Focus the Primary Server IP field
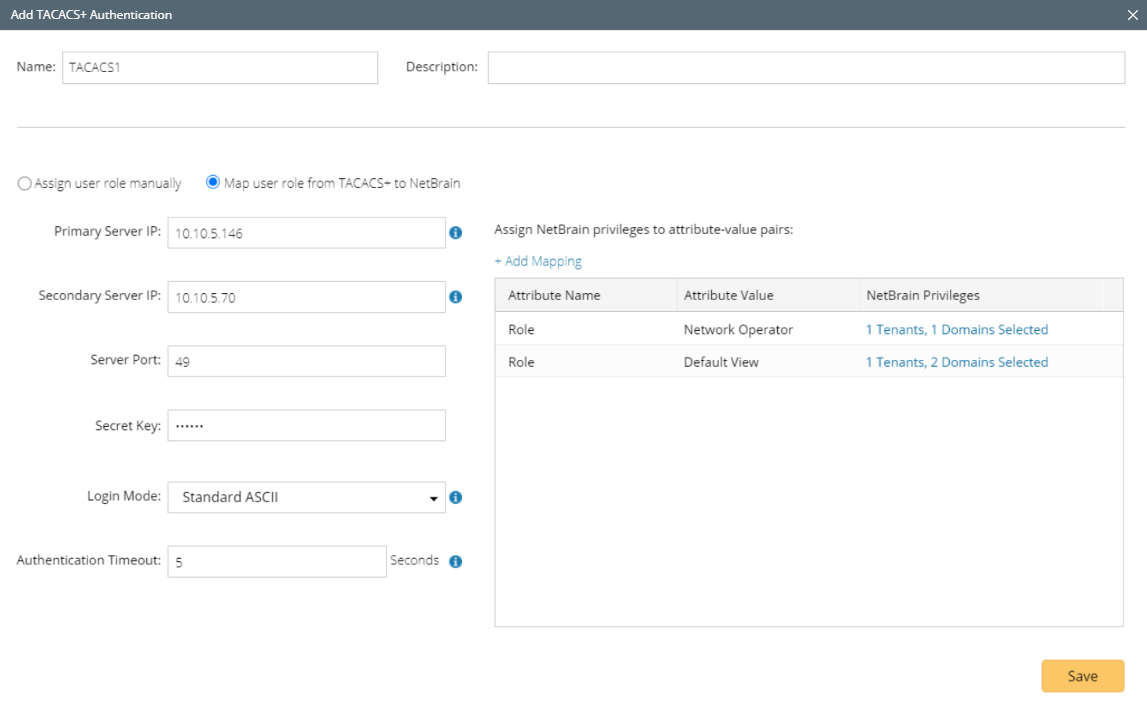The height and width of the screenshot is (706, 1147). tap(306, 233)
